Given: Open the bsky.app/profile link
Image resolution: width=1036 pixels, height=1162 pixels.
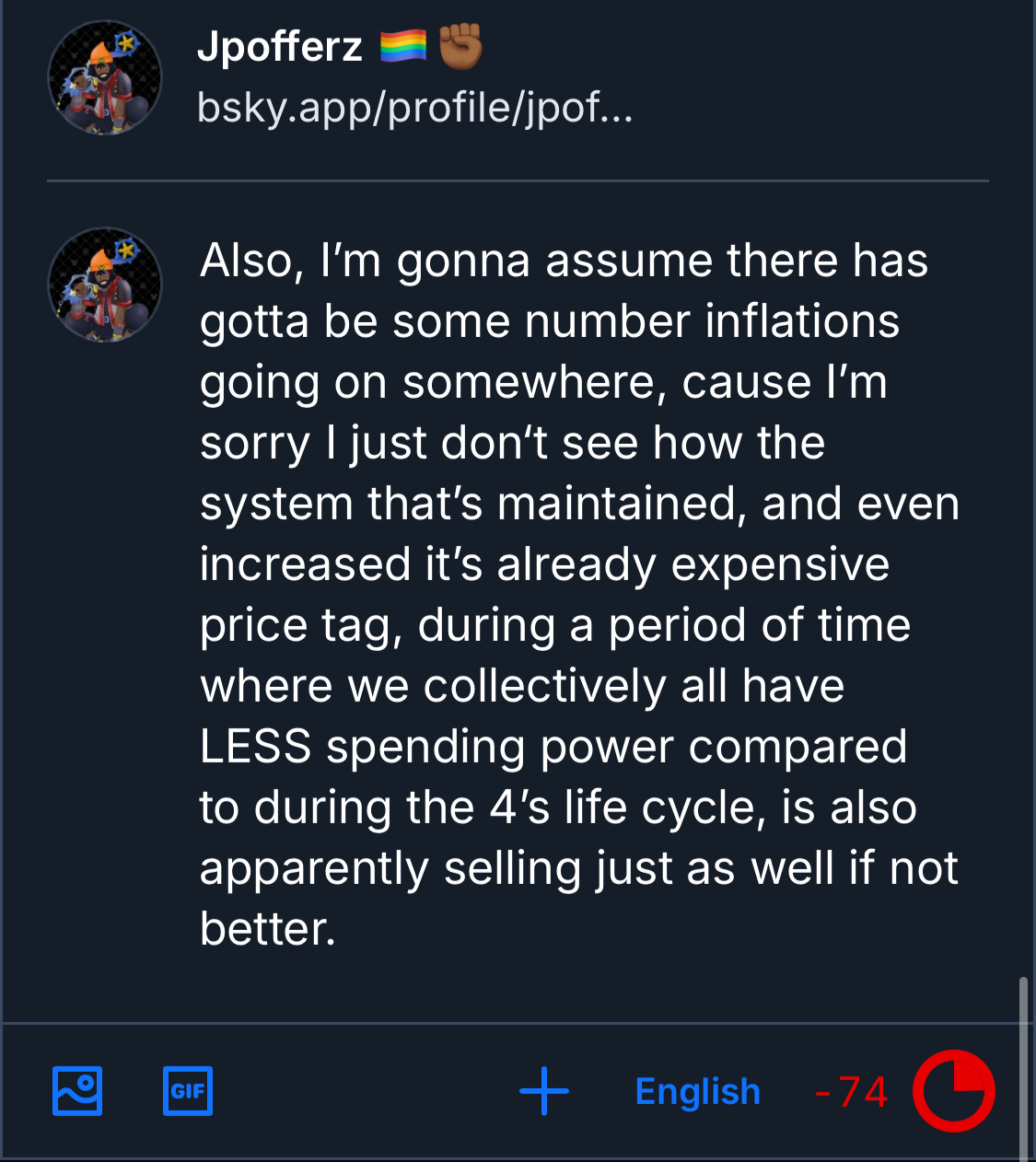Looking at the screenshot, I should [414, 108].
